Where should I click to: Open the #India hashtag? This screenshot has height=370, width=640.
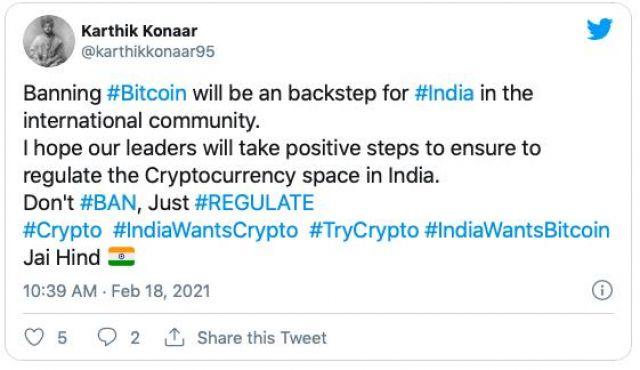[x=444, y=93]
